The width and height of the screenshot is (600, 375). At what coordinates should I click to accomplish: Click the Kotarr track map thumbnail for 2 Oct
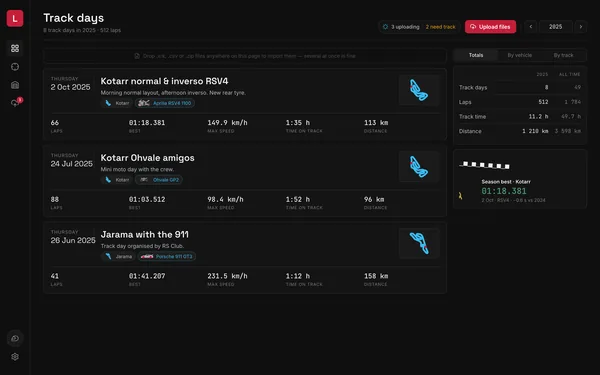pos(419,90)
